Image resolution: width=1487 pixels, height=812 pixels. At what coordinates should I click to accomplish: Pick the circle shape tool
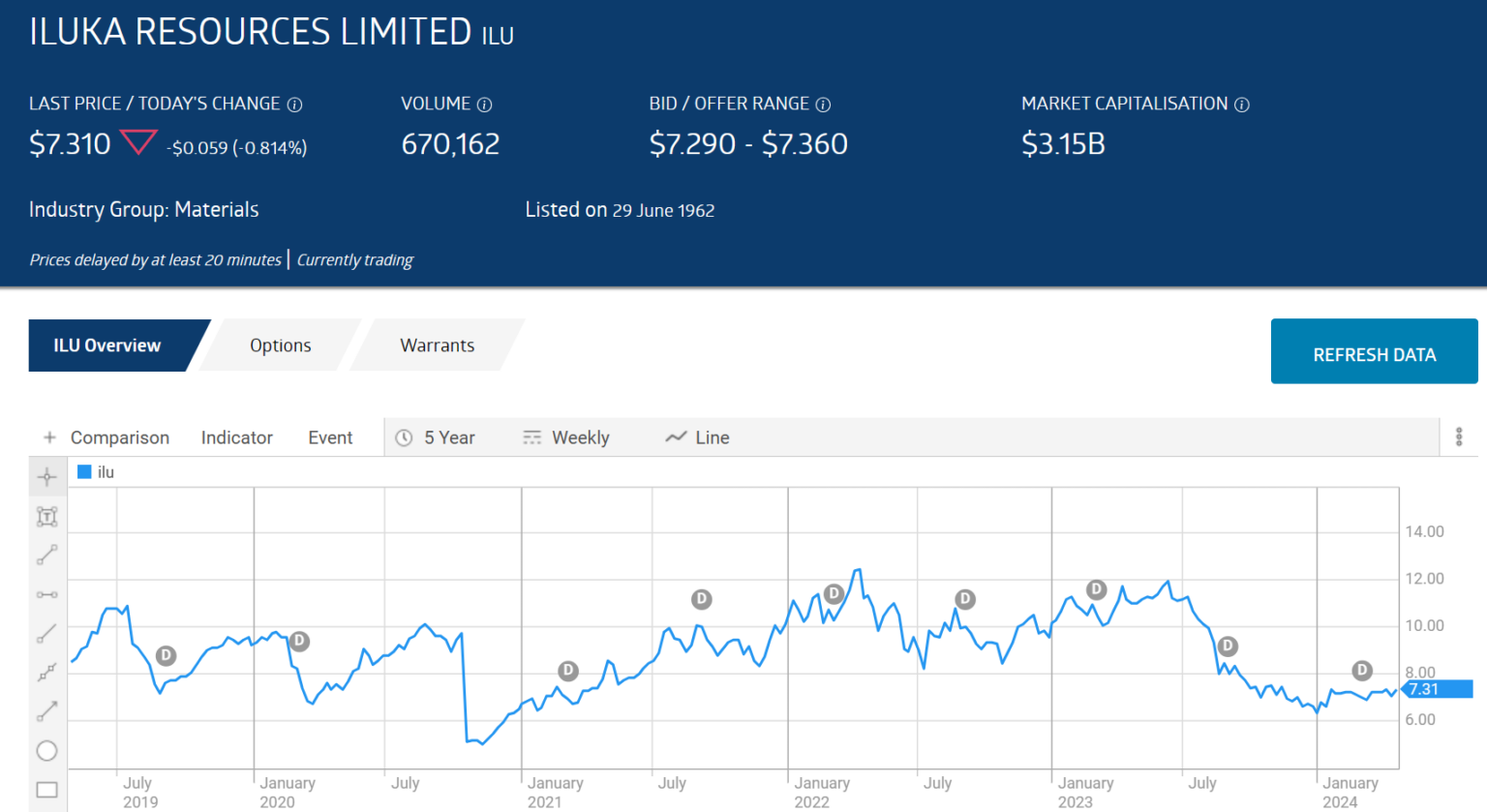coord(46,750)
